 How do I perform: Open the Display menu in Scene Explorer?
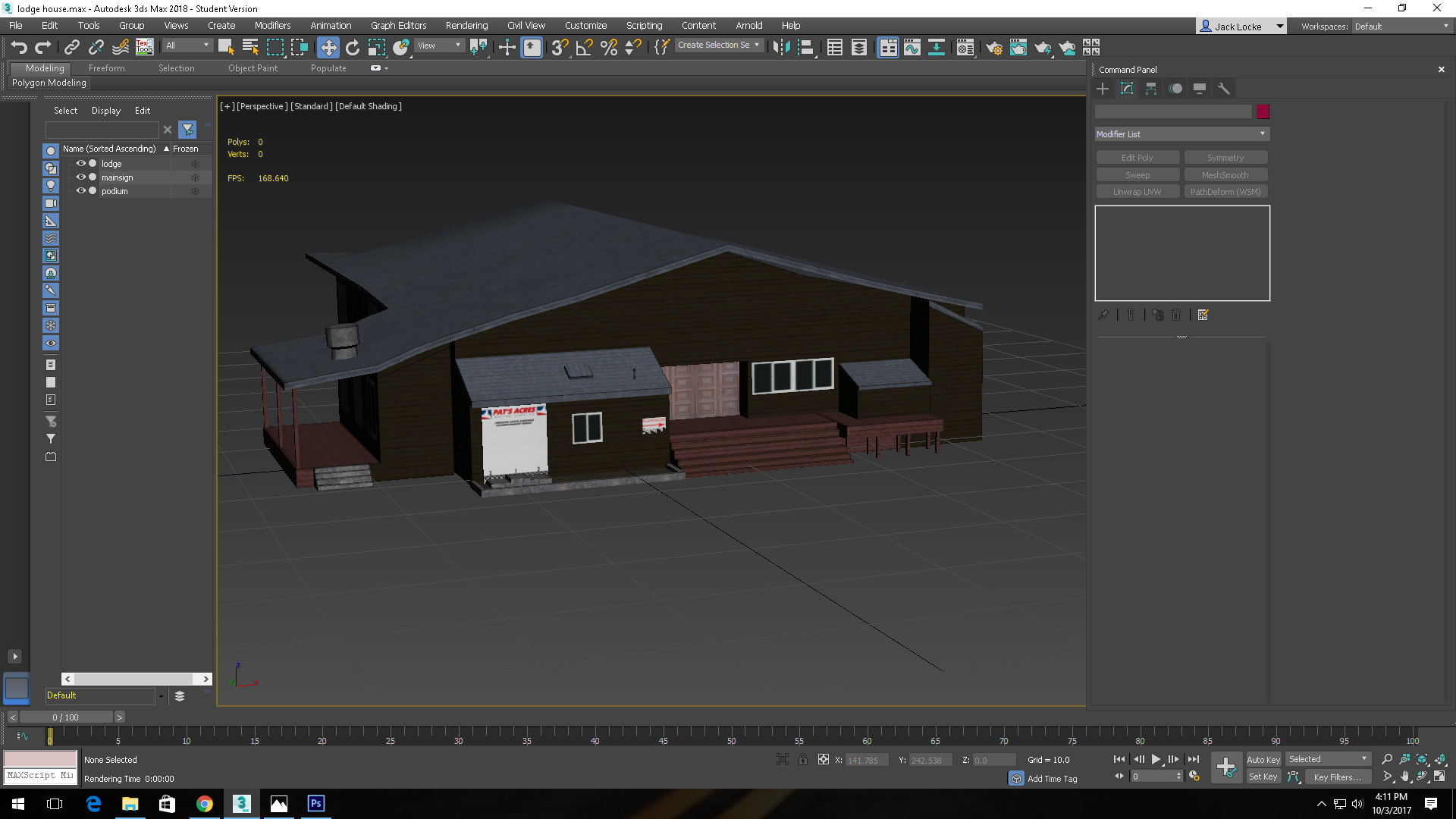106,111
